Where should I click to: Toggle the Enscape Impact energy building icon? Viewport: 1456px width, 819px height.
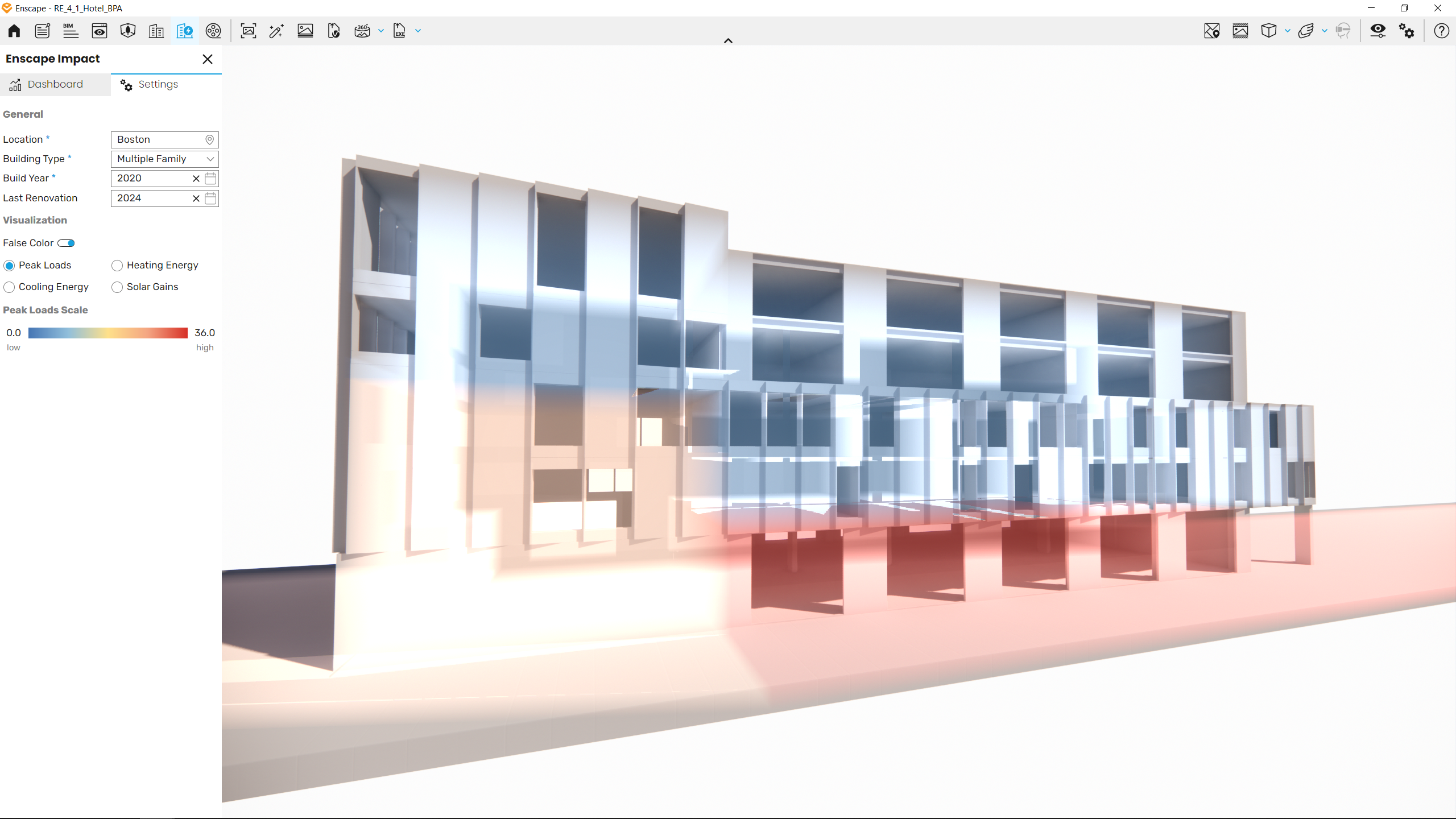pyautogui.click(x=185, y=31)
